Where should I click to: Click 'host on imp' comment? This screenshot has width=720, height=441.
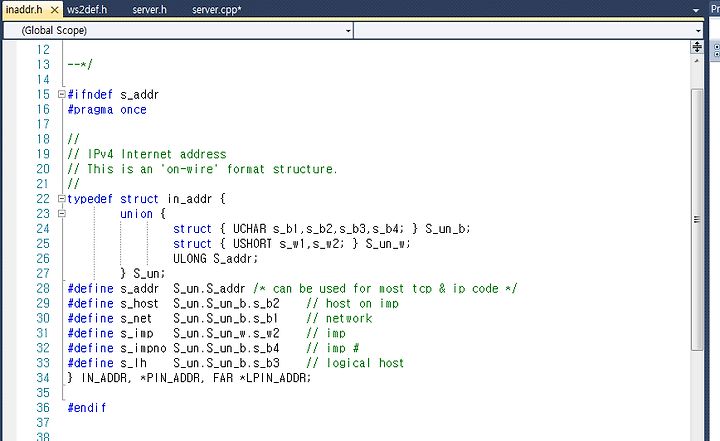point(362,304)
